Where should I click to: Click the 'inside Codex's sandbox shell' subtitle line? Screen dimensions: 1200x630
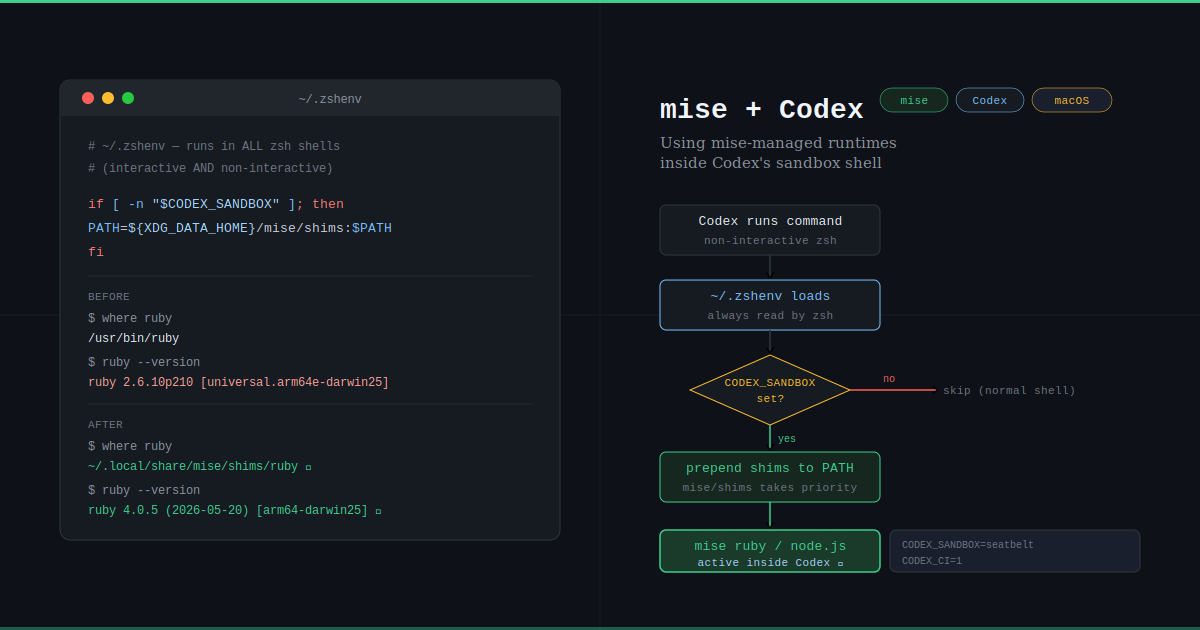coord(771,163)
